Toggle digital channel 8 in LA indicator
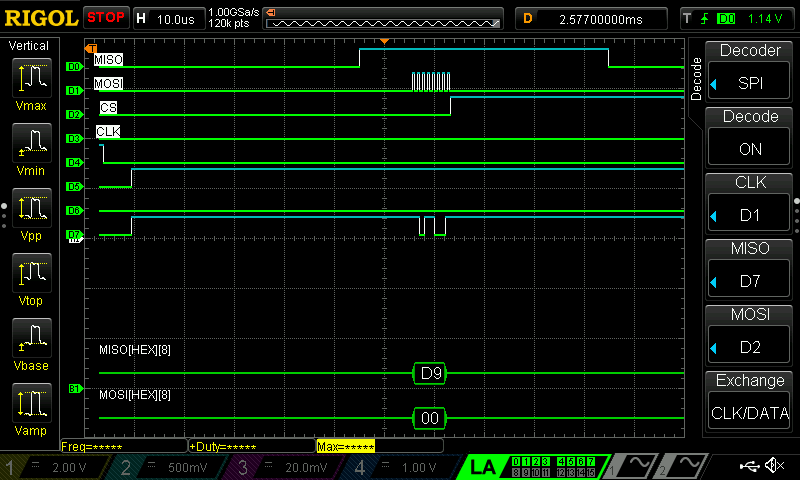The width and height of the screenshot is (800, 480). point(516,473)
